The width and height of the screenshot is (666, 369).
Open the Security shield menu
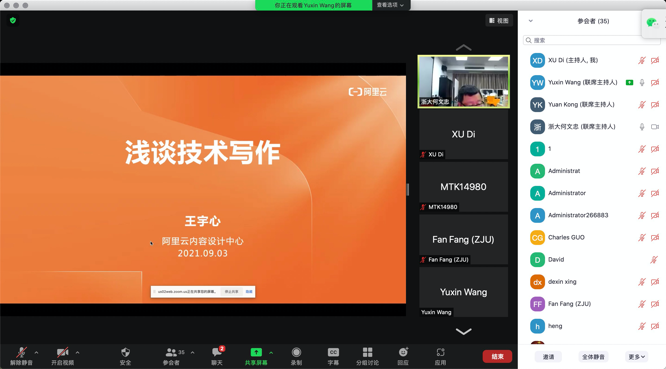[125, 356]
